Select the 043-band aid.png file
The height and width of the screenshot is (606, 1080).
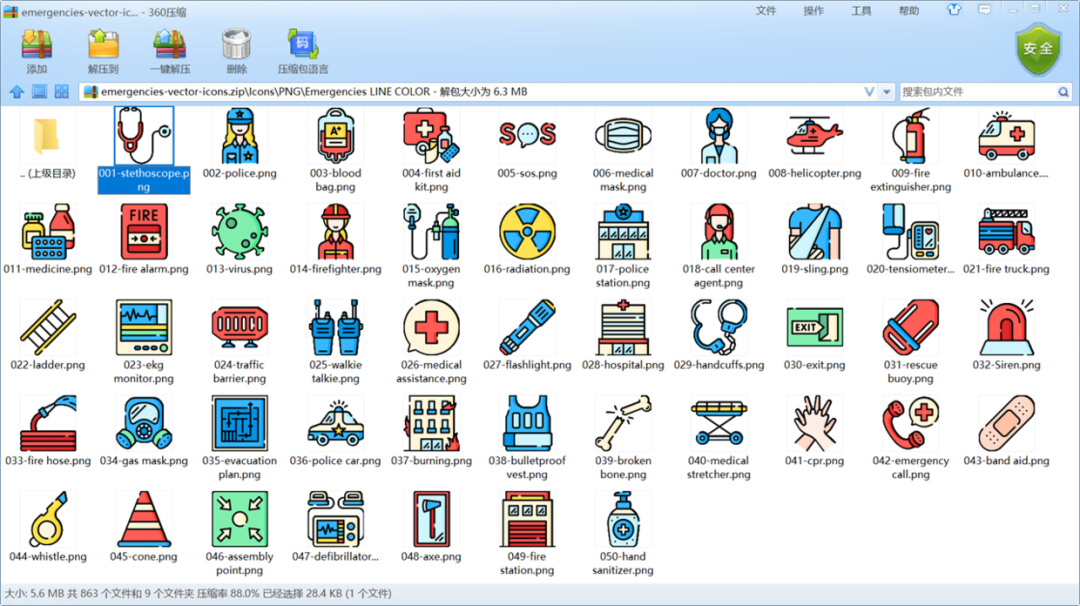click(1006, 431)
